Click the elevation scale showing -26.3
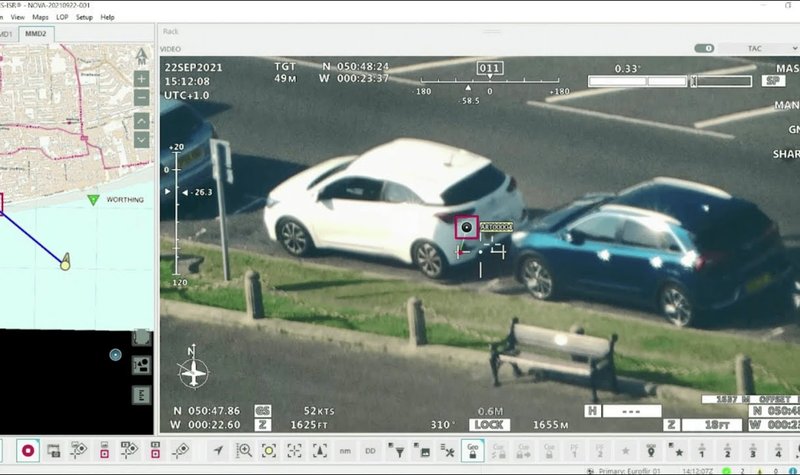The width and height of the screenshot is (800, 475). pyautogui.click(x=178, y=215)
